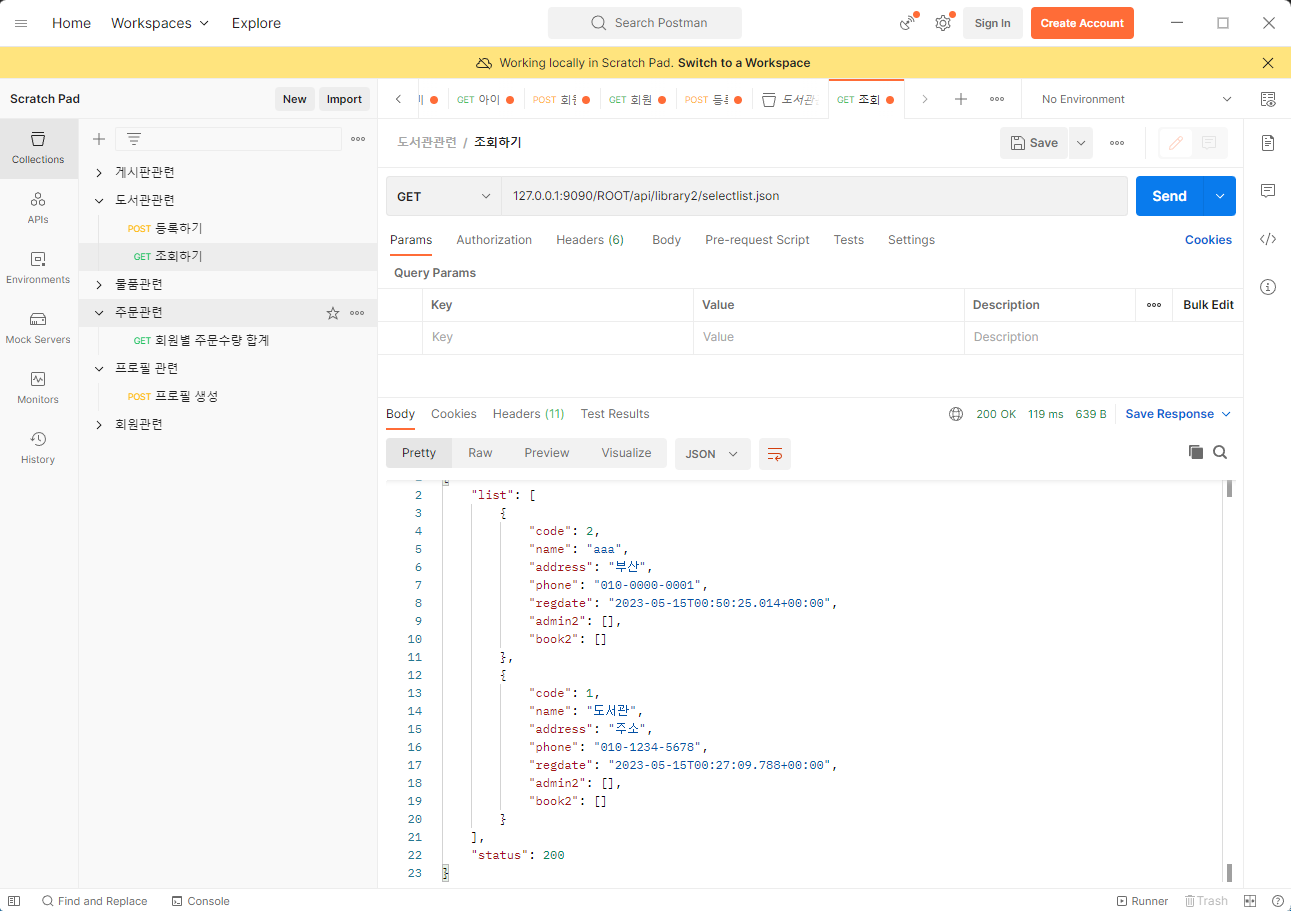Create a new collection with the plus icon
The image size is (1291, 911).
coord(99,139)
